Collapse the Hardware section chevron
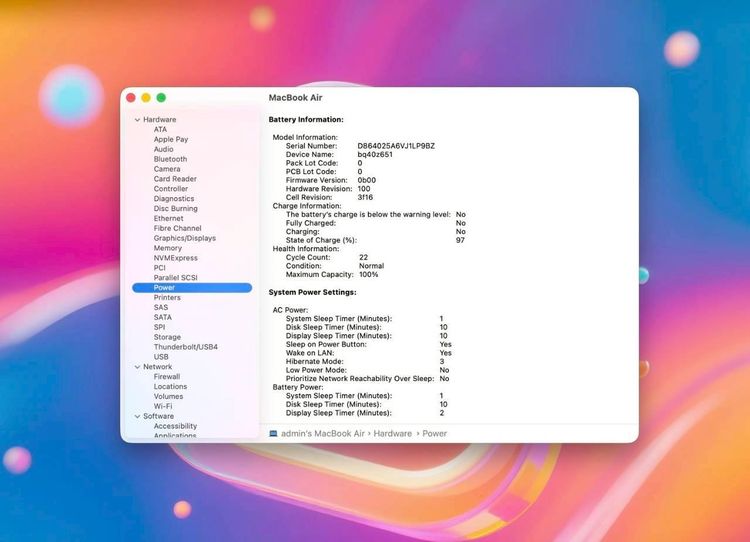This screenshot has height=542, width=750. coord(137,120)
